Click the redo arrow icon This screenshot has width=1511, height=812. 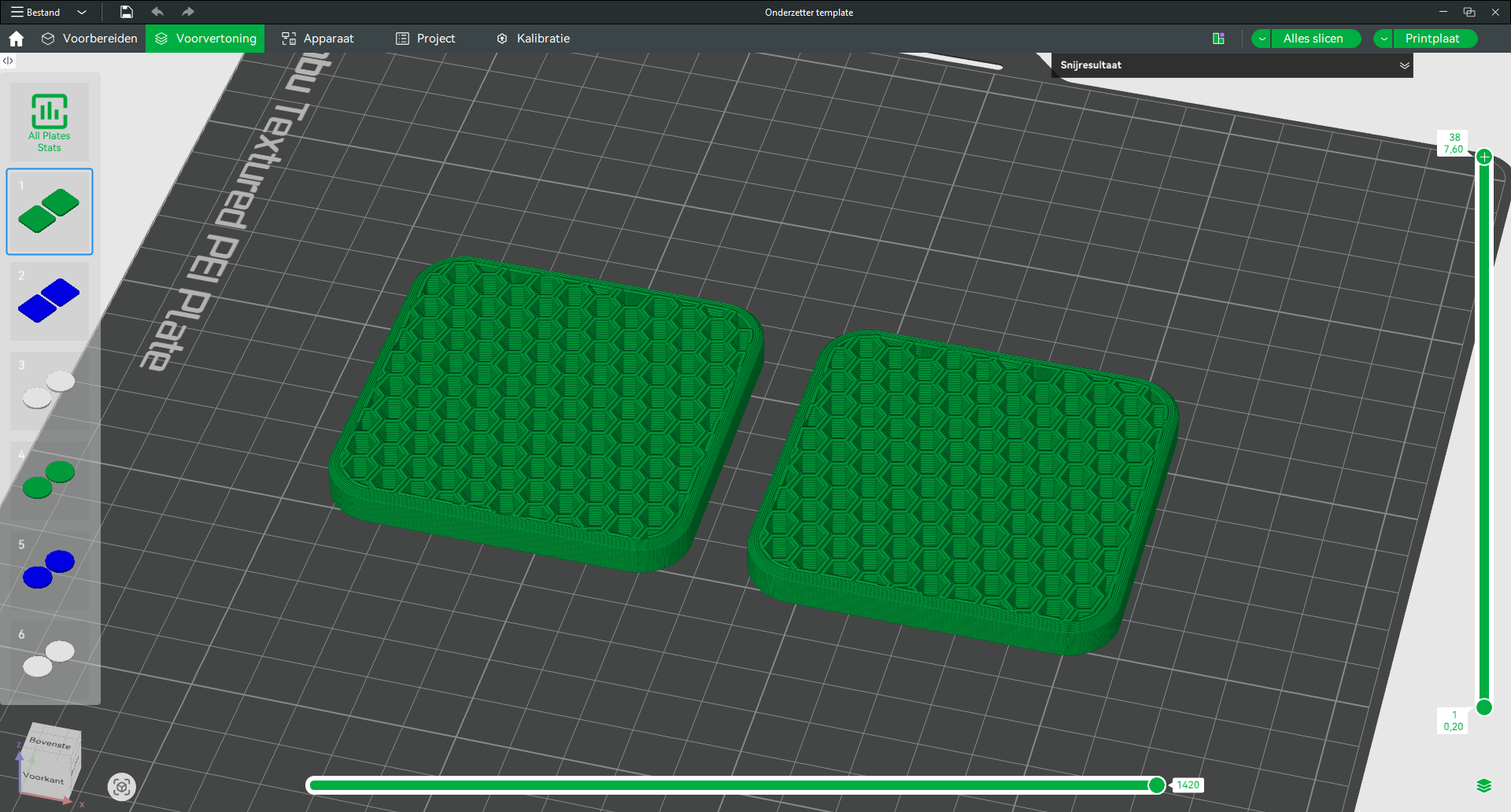187,12
